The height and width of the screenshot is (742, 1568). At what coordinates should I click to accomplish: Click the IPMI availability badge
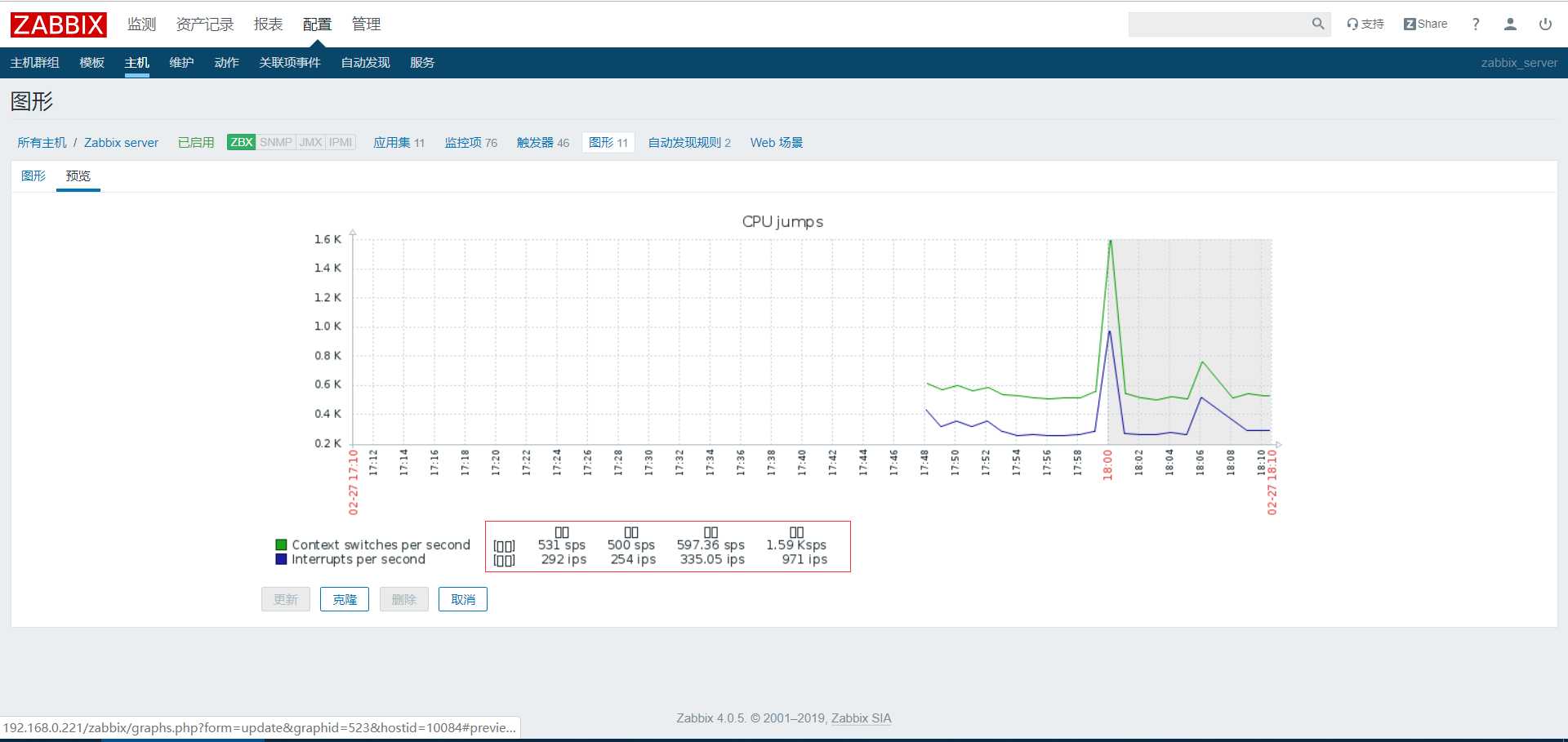[x=341, y=142]
